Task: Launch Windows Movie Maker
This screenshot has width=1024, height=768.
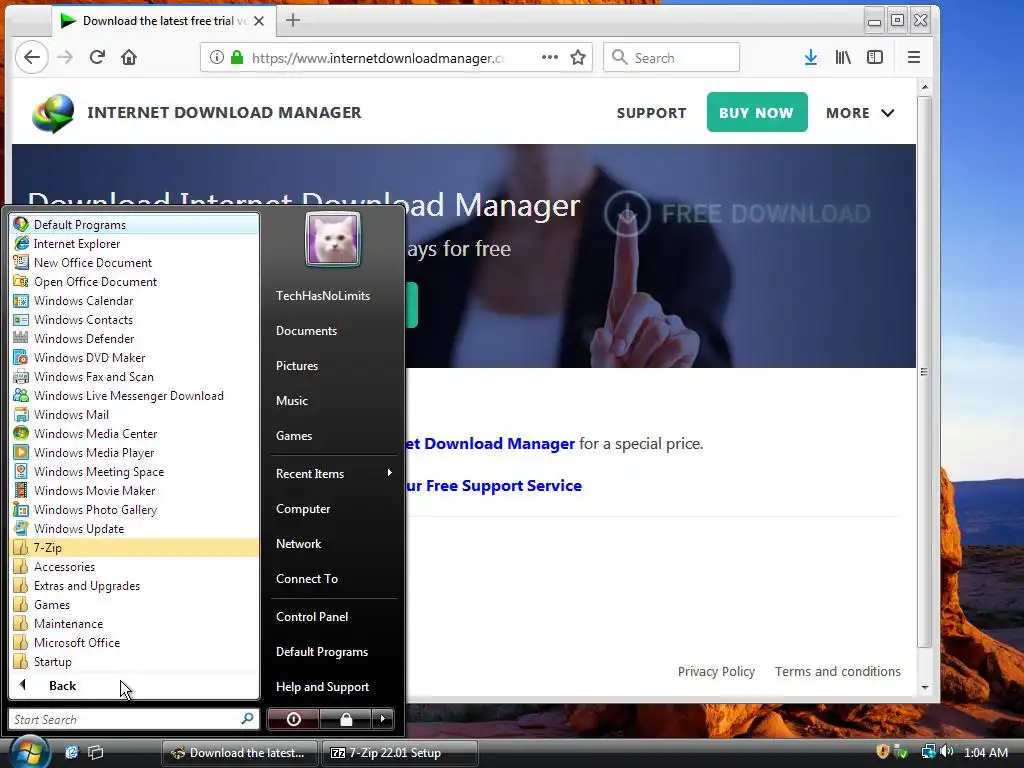Action: [134, 490]
